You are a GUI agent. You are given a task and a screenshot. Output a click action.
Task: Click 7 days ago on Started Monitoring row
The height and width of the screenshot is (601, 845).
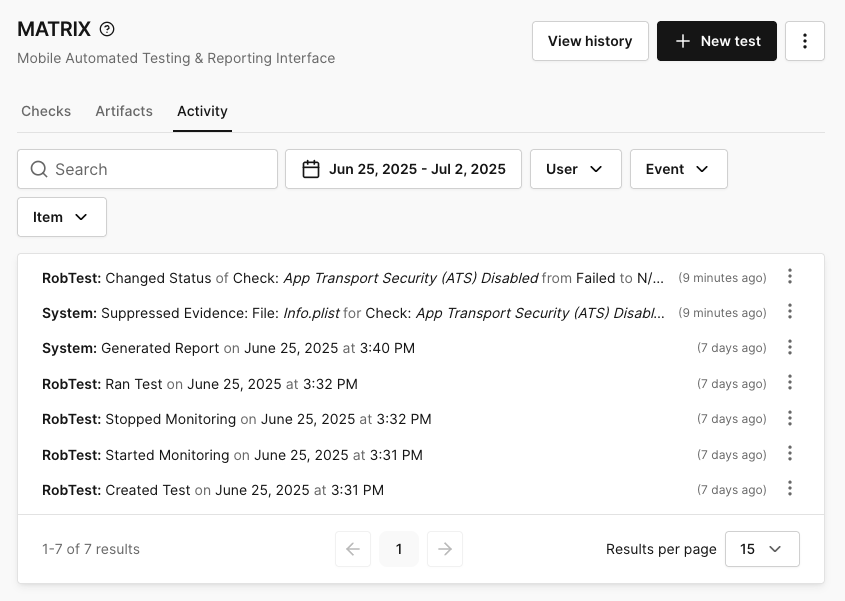click(x=731, y=455)
